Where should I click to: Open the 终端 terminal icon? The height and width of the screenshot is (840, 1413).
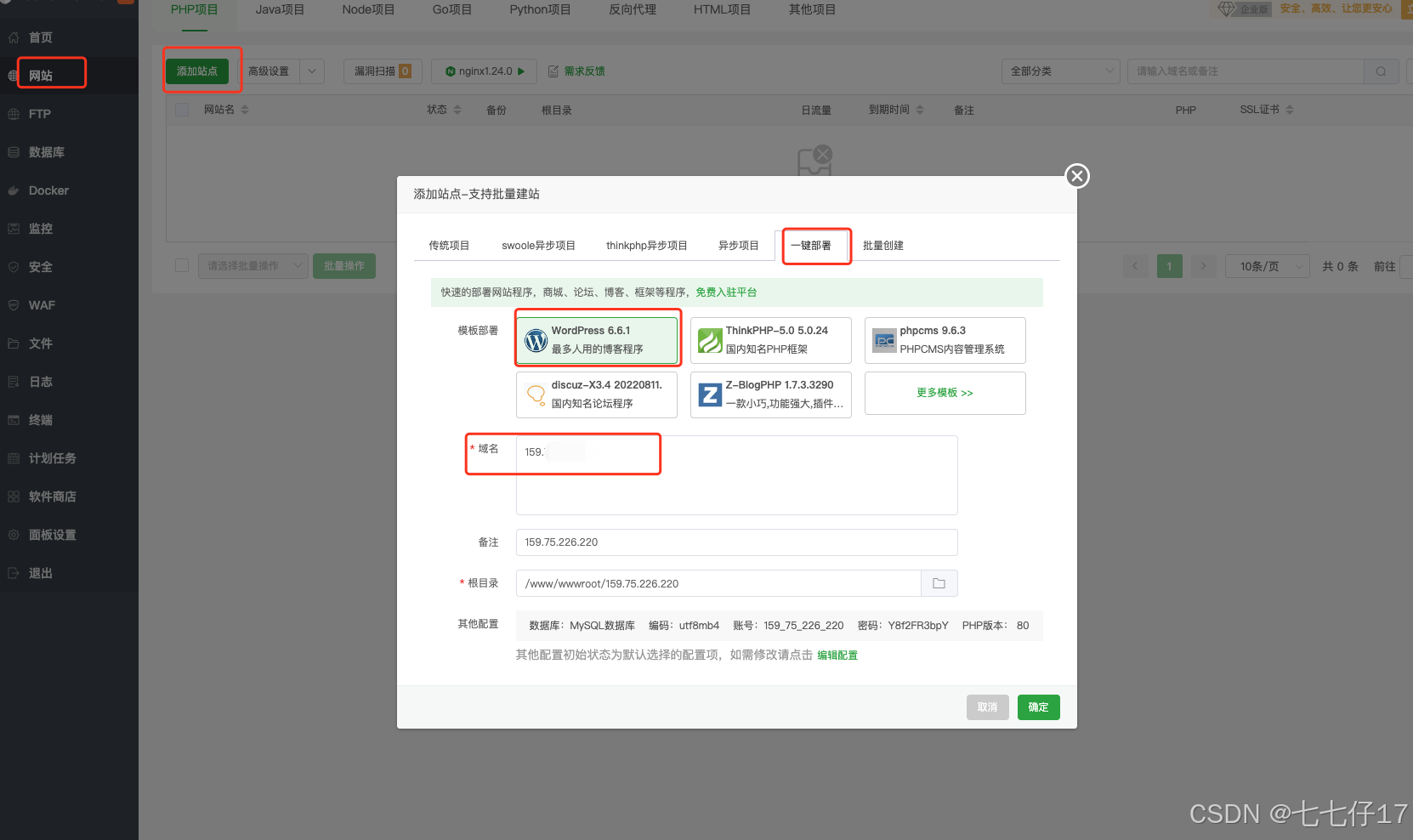pos(14,420)
